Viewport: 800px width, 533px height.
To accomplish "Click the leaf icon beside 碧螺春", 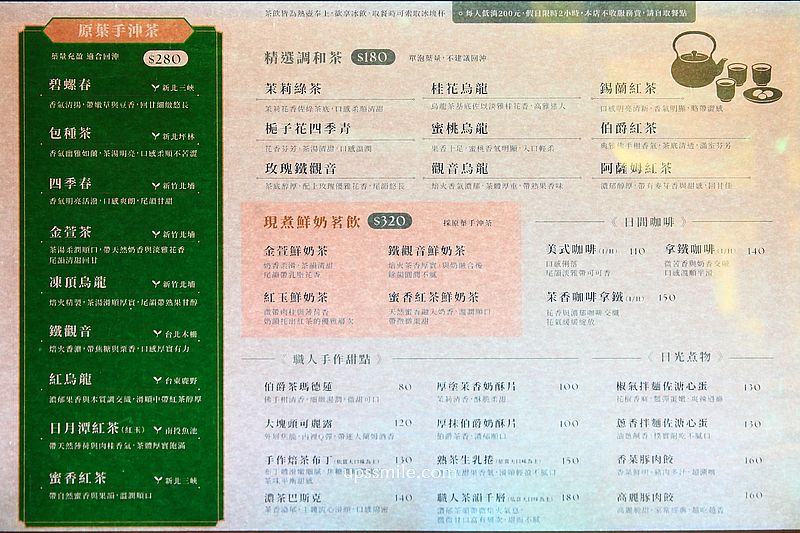I will 156,88.
